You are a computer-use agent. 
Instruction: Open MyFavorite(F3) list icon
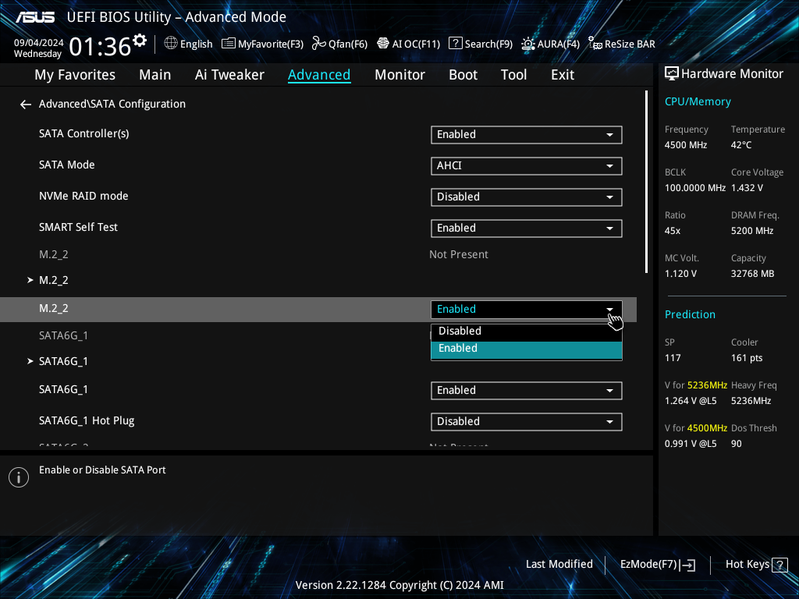(228, 44)
